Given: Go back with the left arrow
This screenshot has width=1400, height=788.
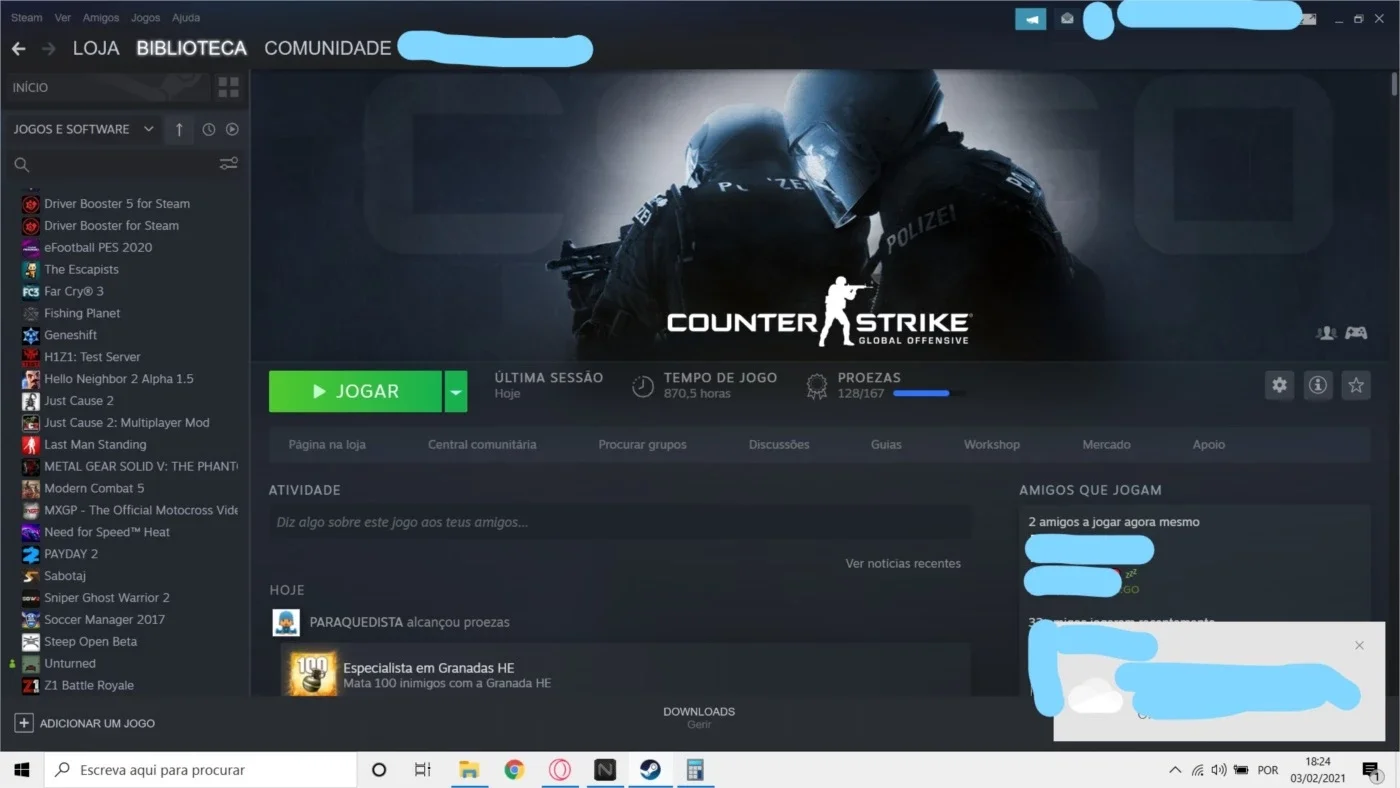Looking at the screenshot, I should point(18,48).
